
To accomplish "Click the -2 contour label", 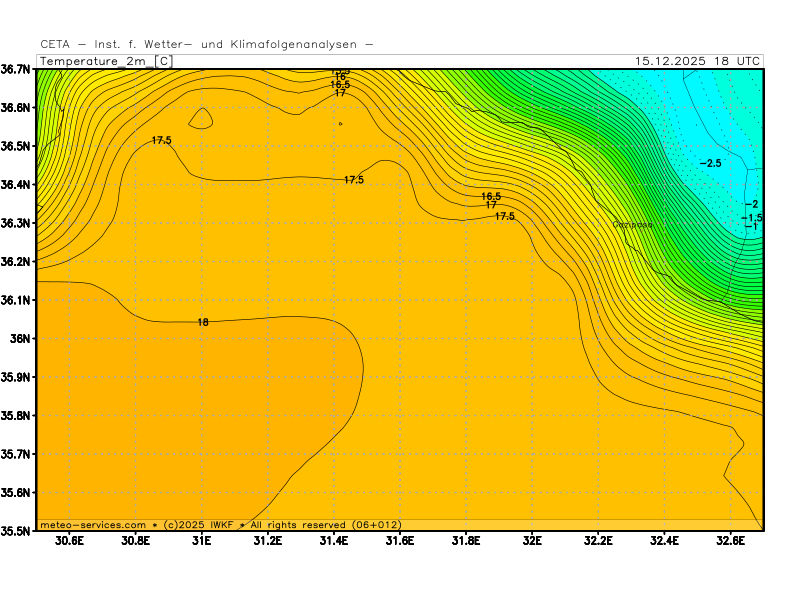I will coord(752,204).
